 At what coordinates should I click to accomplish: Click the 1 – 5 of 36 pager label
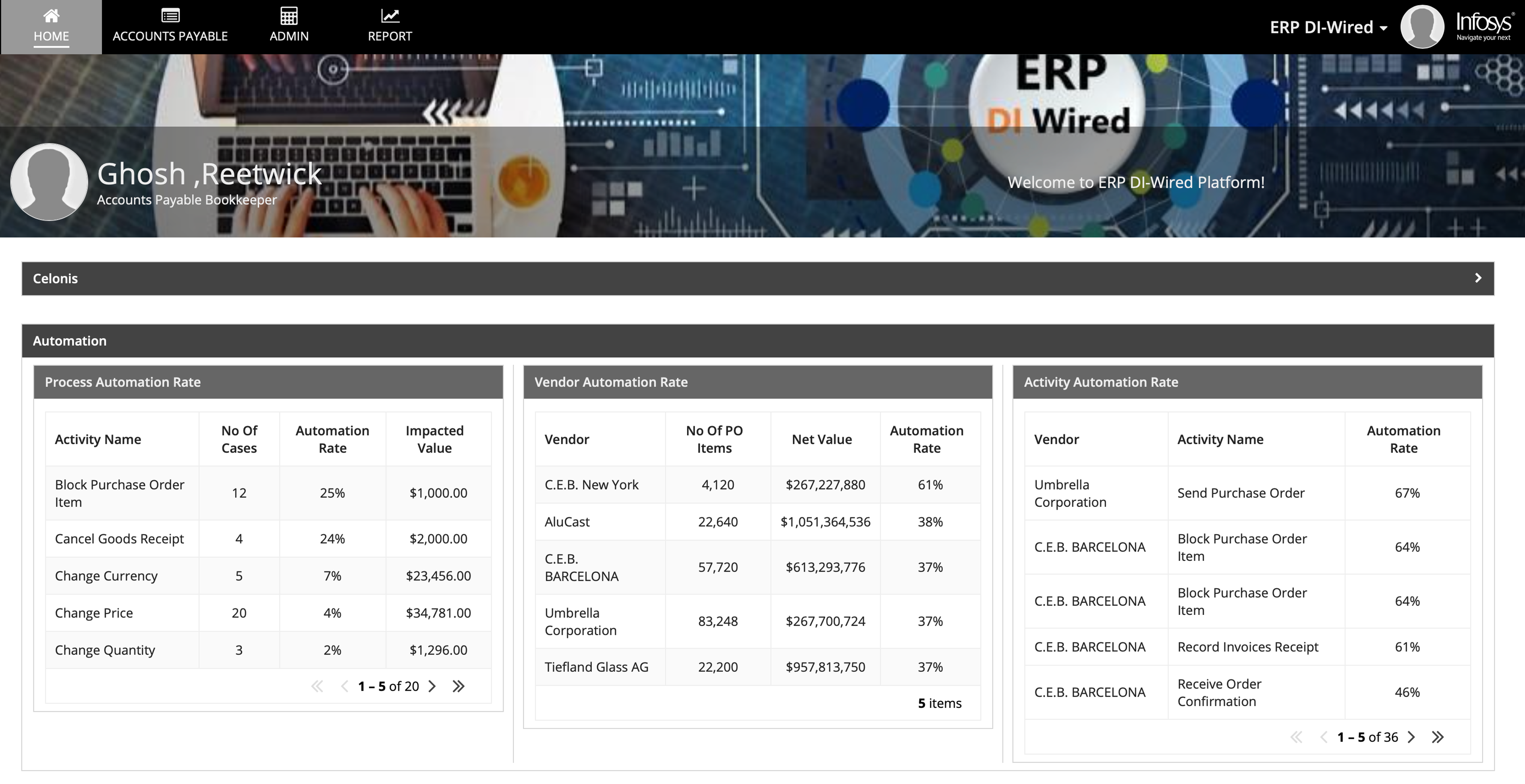pos(1367,737)
